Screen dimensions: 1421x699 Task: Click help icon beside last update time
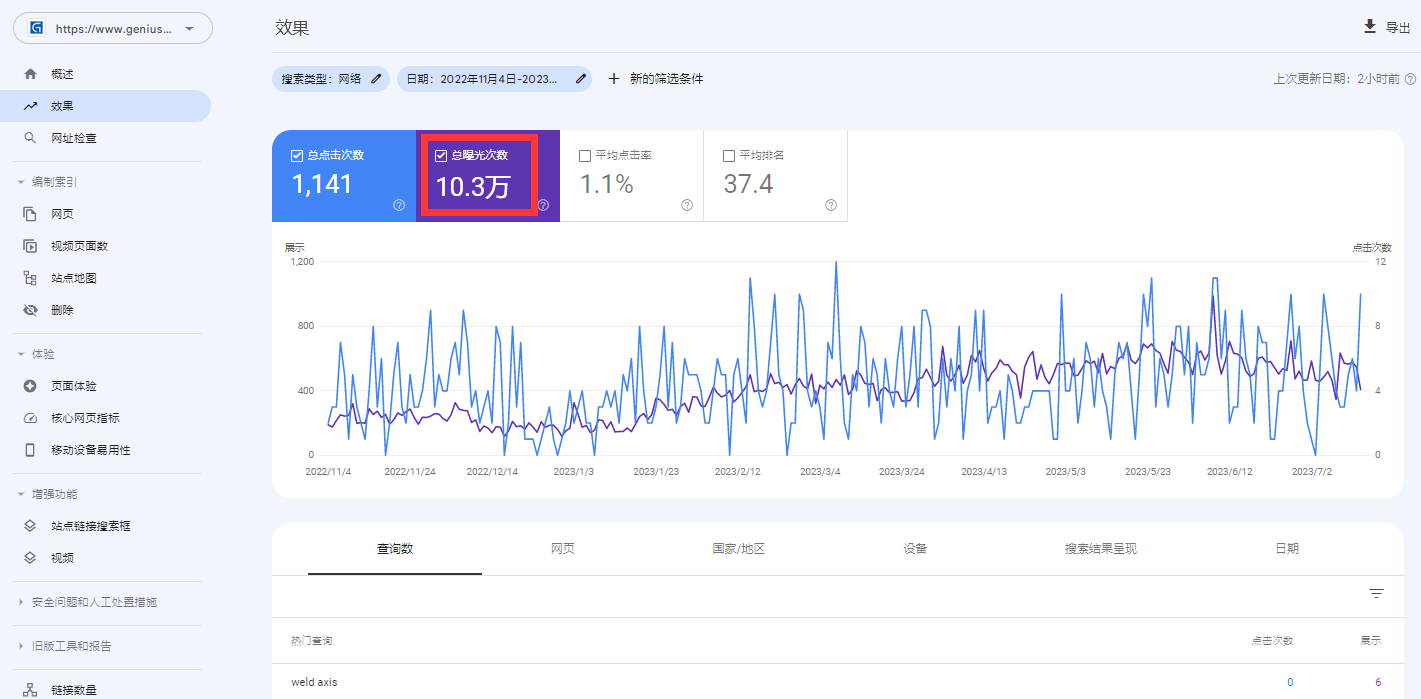click(1410, 79)
